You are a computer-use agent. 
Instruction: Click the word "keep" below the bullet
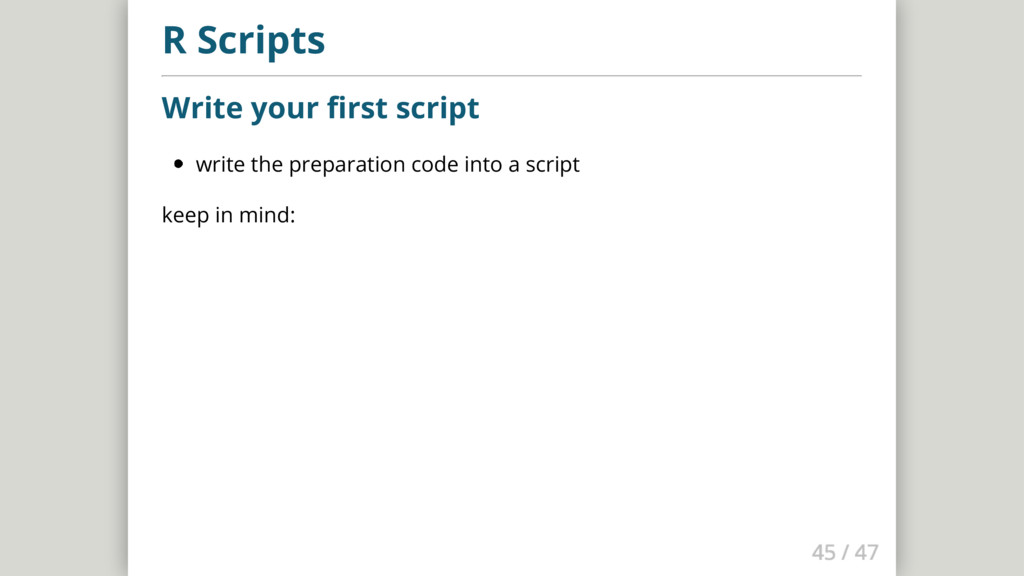click(x=183, y=215)
